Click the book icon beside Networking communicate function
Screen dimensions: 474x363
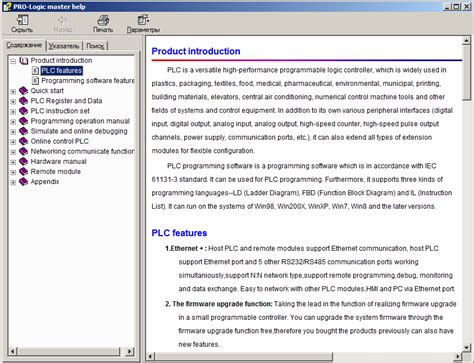(23, 151)
